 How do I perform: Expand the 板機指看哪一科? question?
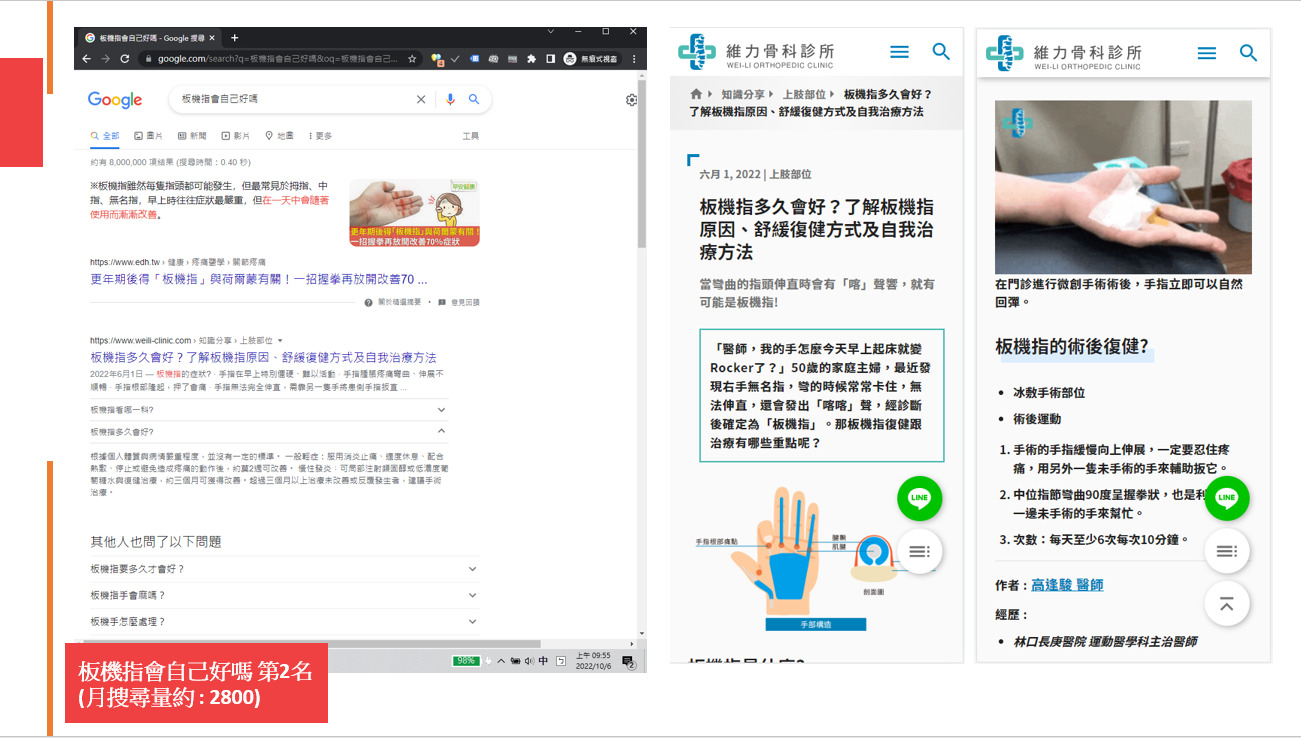[268, 410]
